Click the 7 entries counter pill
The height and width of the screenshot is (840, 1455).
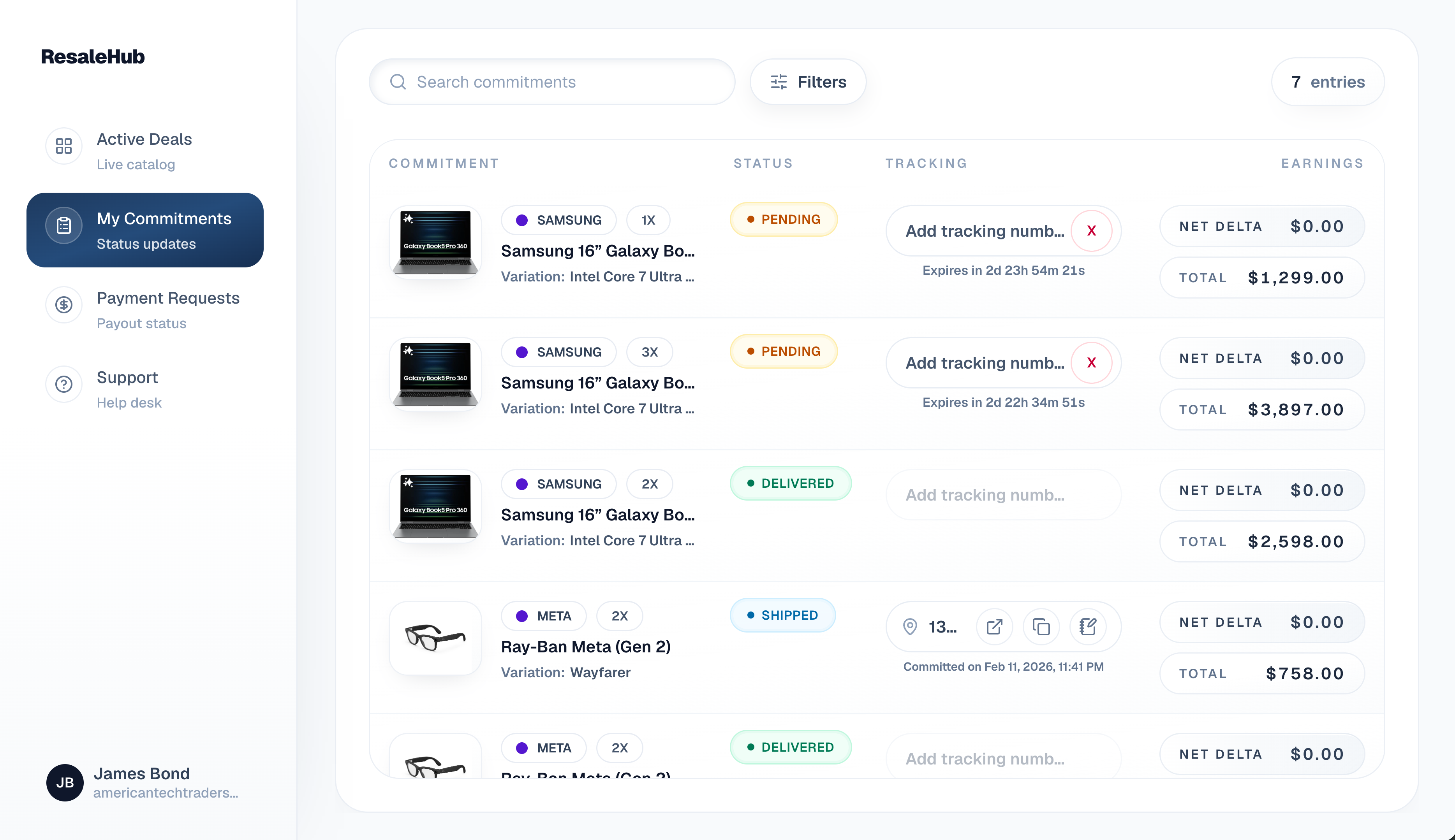1327,82
